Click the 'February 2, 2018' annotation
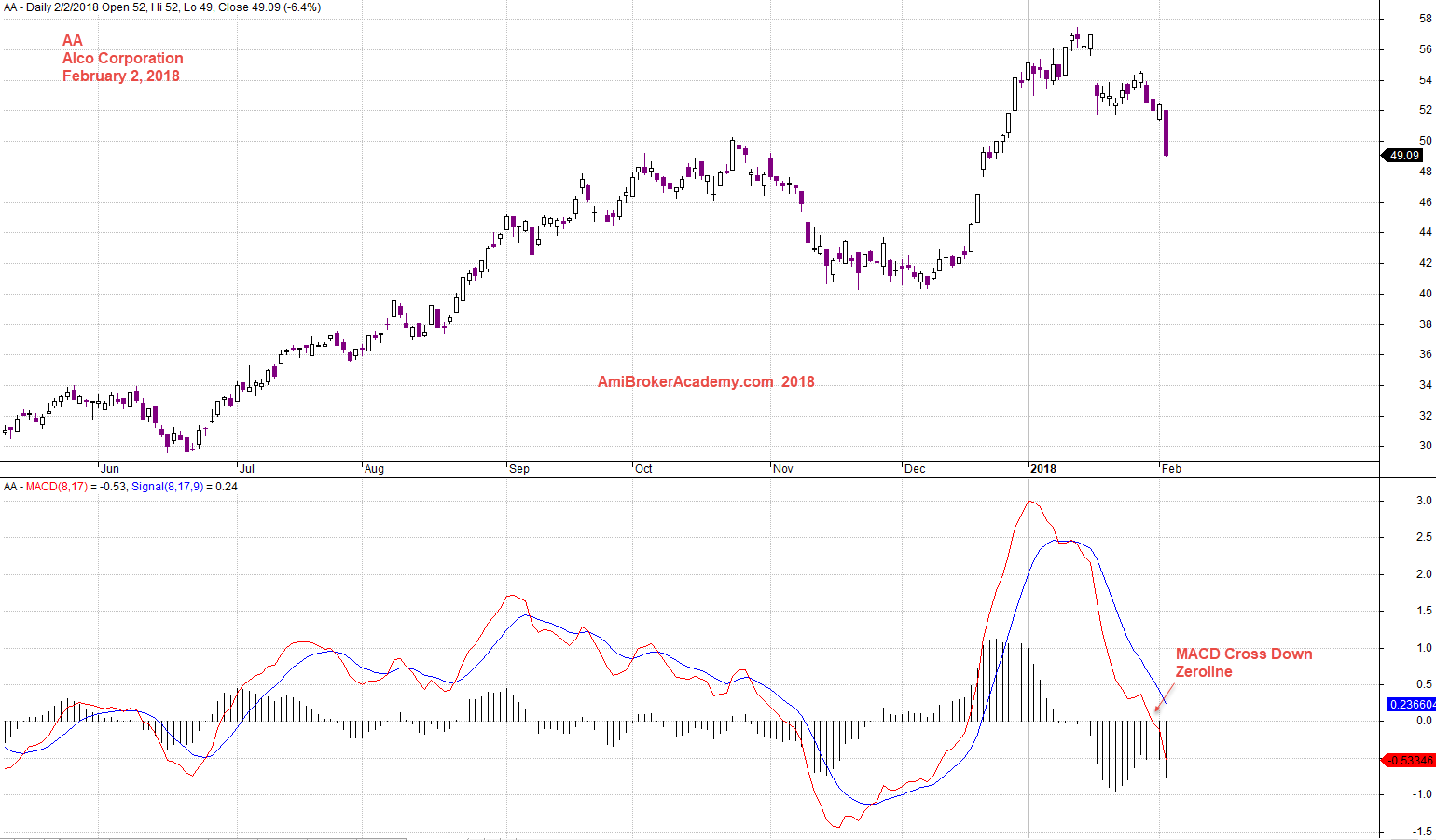This screenshot has height=840, width=1436. click(x=121, y=76)
